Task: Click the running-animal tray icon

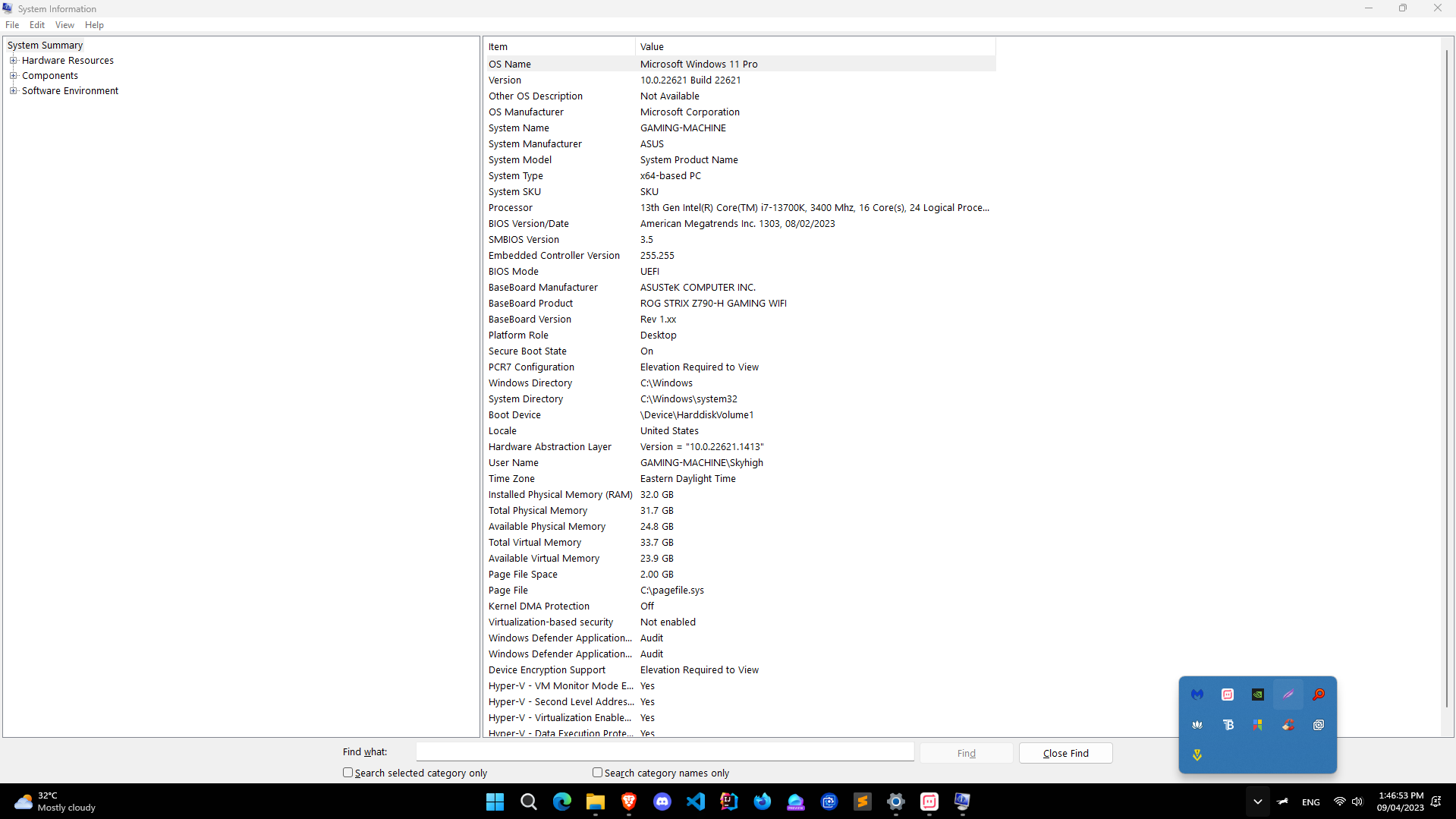Action: (1283, 802)
